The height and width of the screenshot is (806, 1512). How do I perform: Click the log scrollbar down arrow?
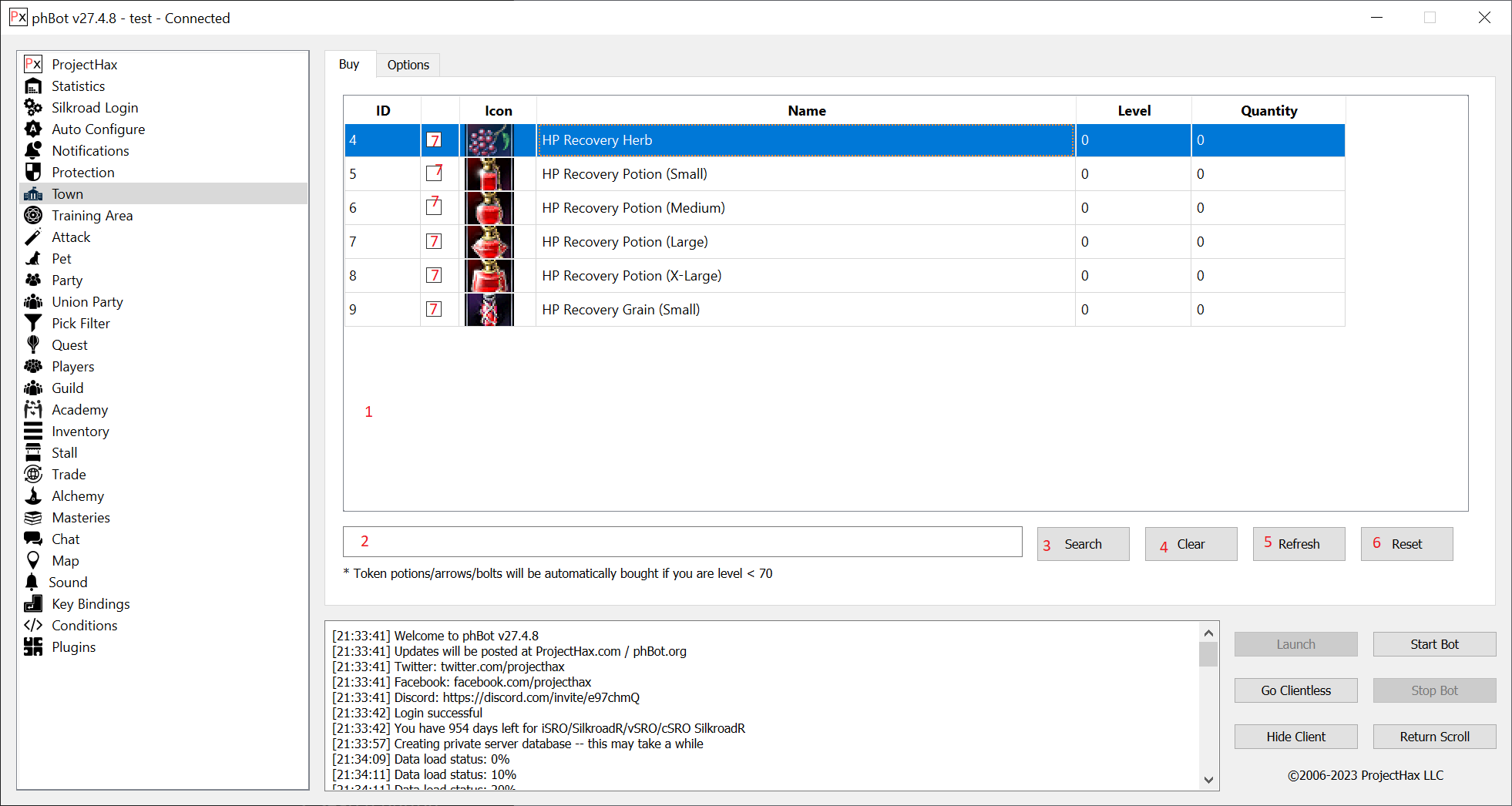point(1208,780)
